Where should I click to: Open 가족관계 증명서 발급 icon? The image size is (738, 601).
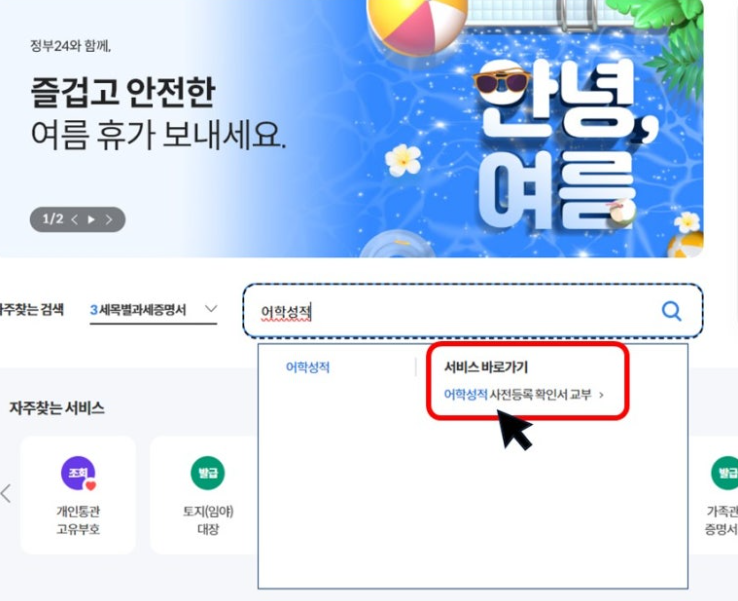point(724,473)
